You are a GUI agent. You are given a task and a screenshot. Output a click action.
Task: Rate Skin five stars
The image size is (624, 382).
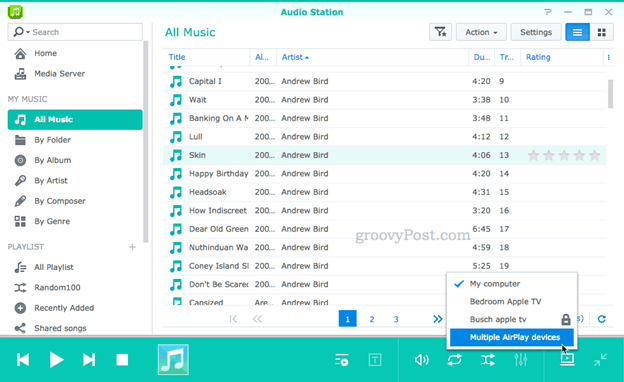tap(595, 155)
